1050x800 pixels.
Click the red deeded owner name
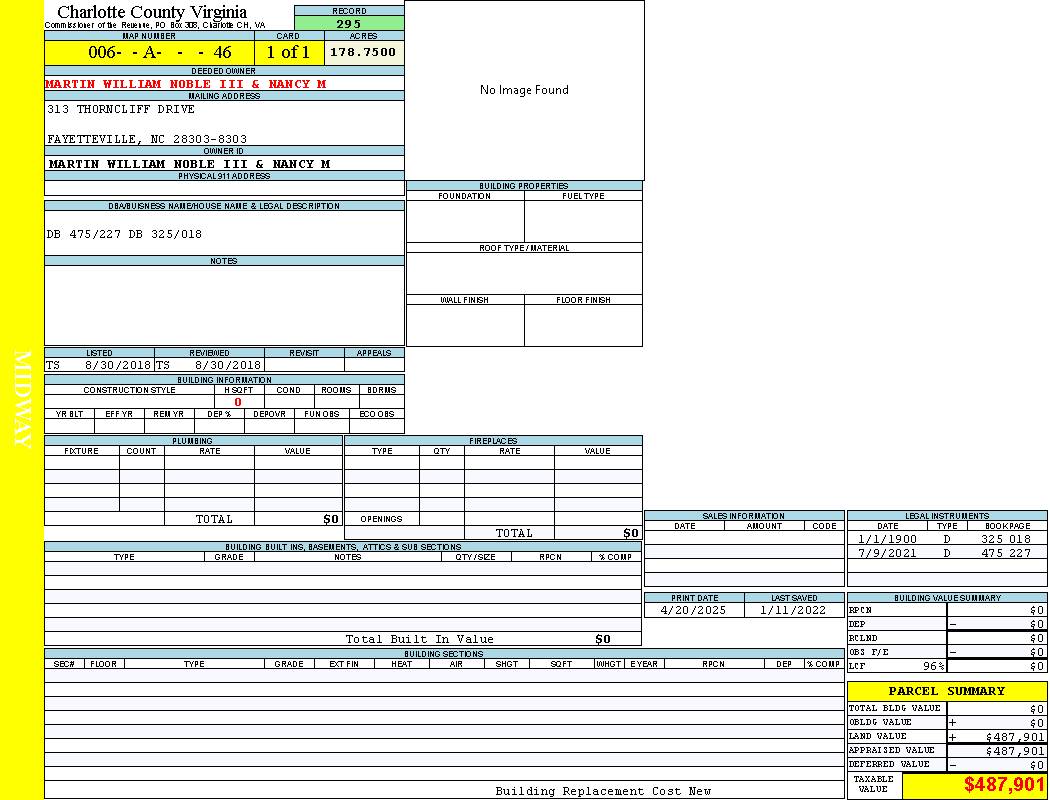pos(186,85)
